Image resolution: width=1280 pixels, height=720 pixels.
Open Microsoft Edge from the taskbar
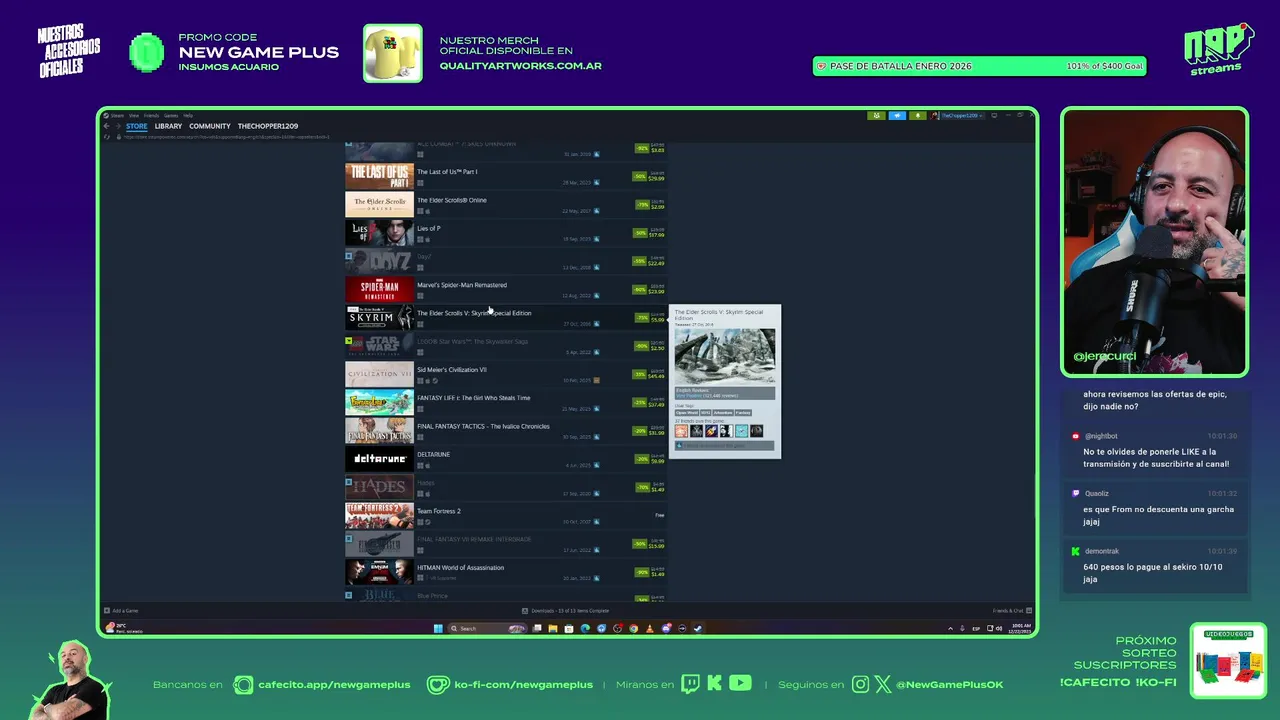click(585, 629)
